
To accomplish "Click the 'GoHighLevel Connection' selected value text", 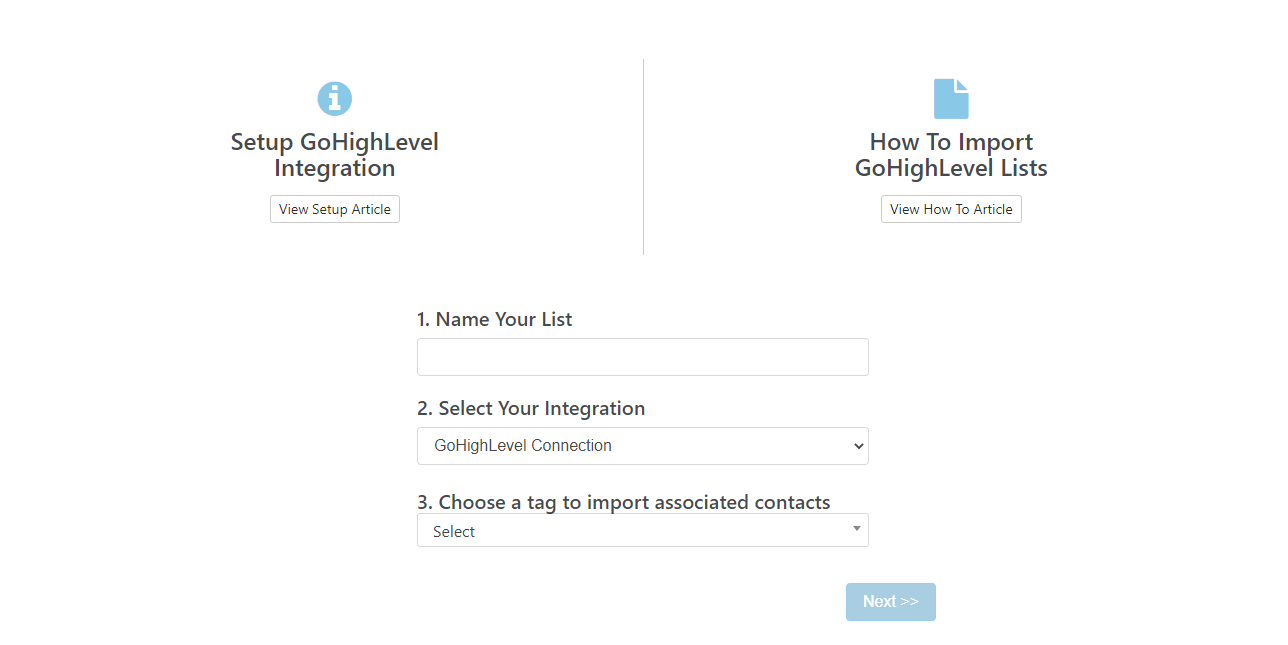I will point(522,446).
